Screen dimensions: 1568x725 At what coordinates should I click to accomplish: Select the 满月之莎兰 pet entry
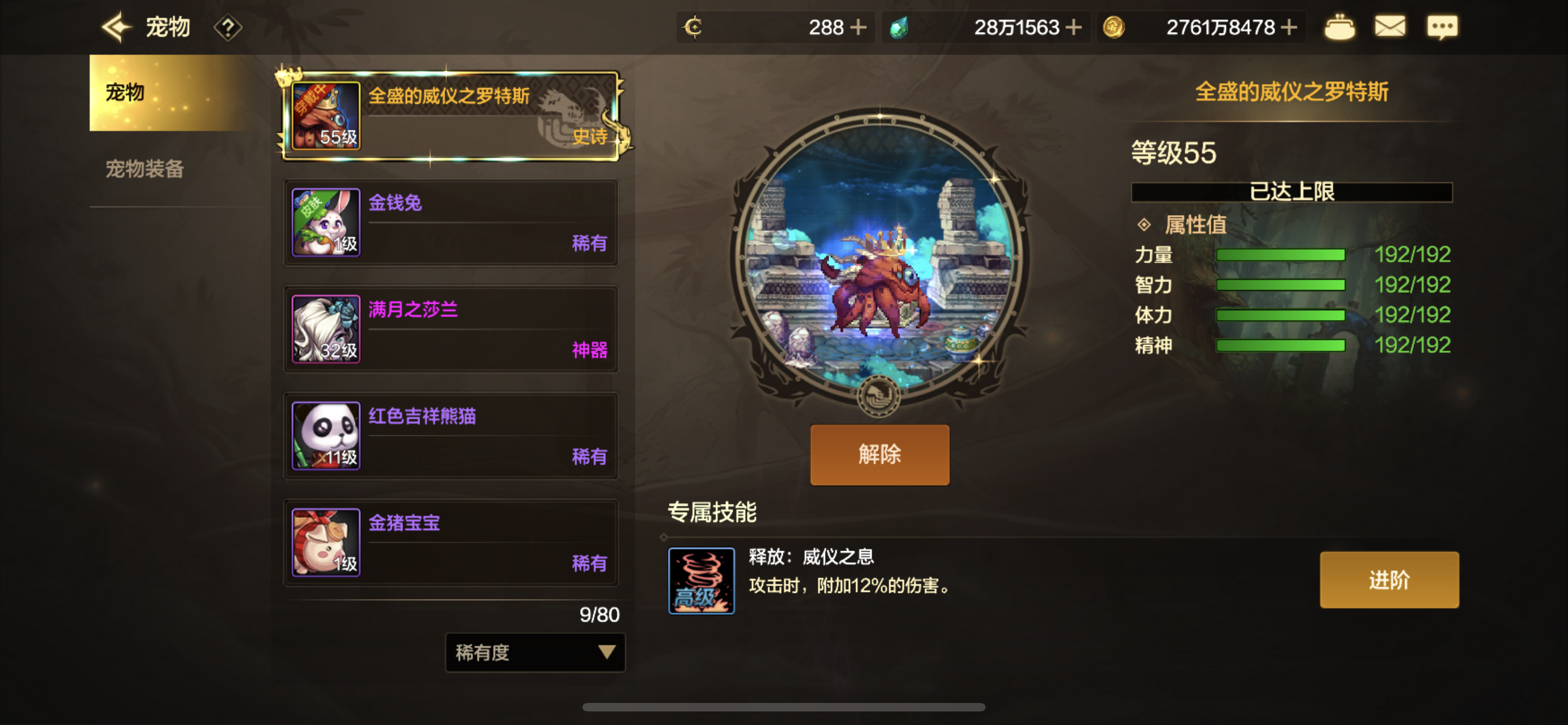[x=450, y=329]
